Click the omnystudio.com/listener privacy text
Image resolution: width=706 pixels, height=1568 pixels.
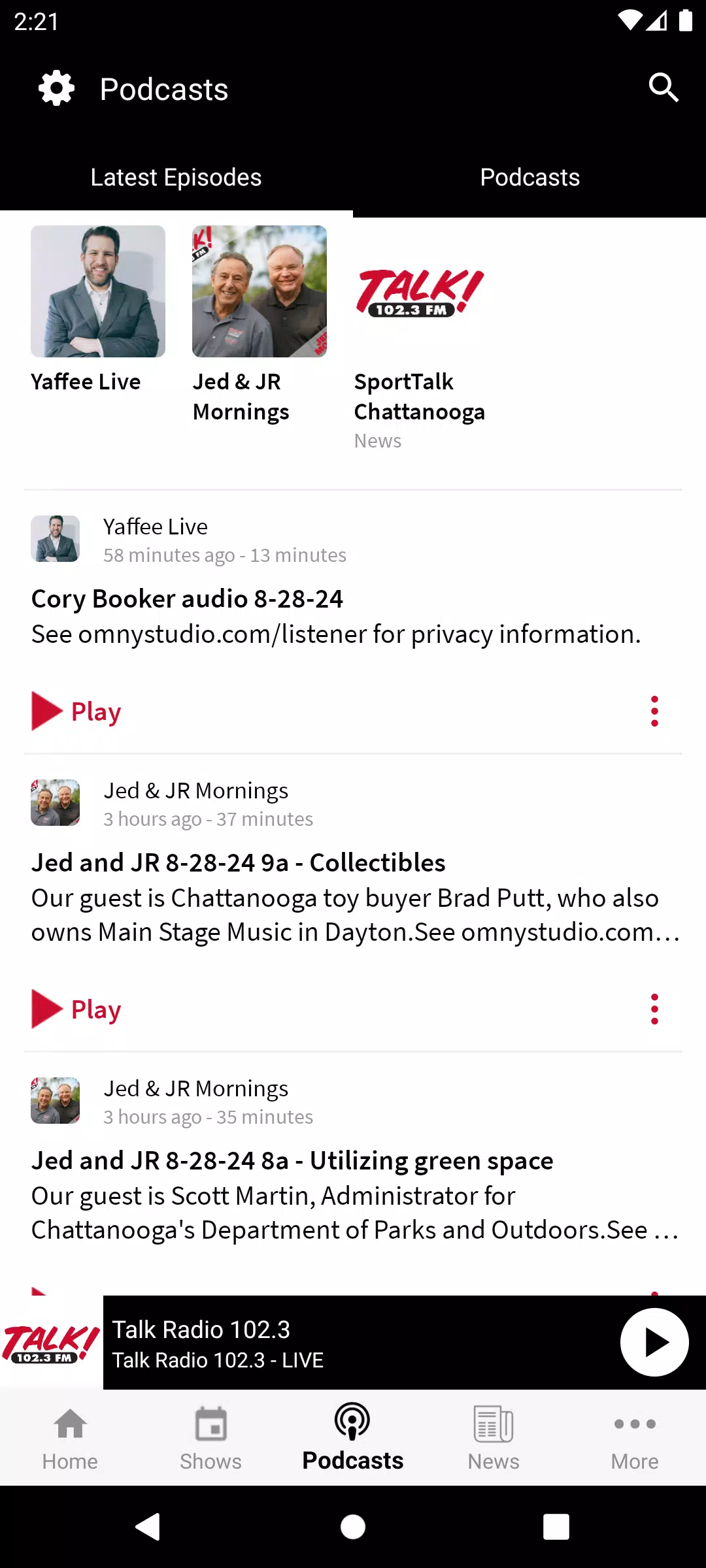click(x=336, y=634)
